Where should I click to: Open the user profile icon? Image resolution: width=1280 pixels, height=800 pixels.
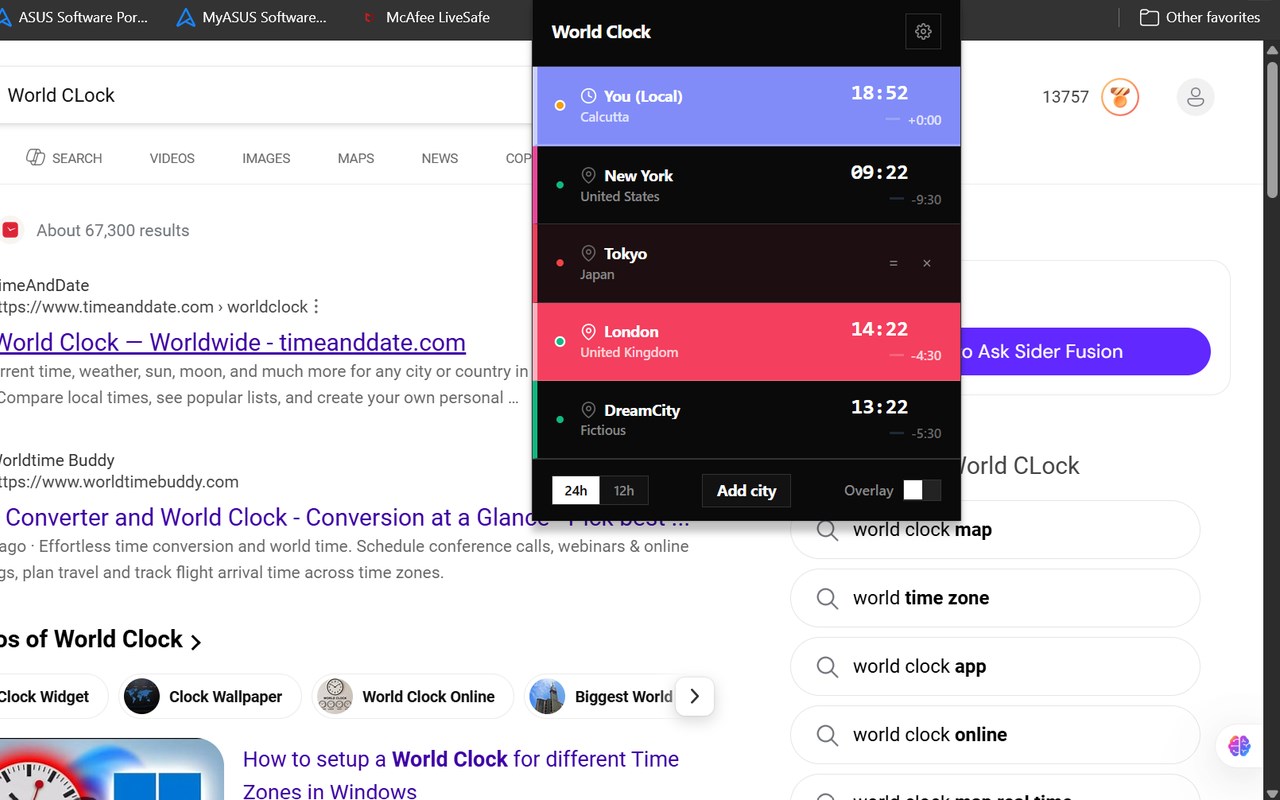pyautogui.click(x=1195, y=97)
